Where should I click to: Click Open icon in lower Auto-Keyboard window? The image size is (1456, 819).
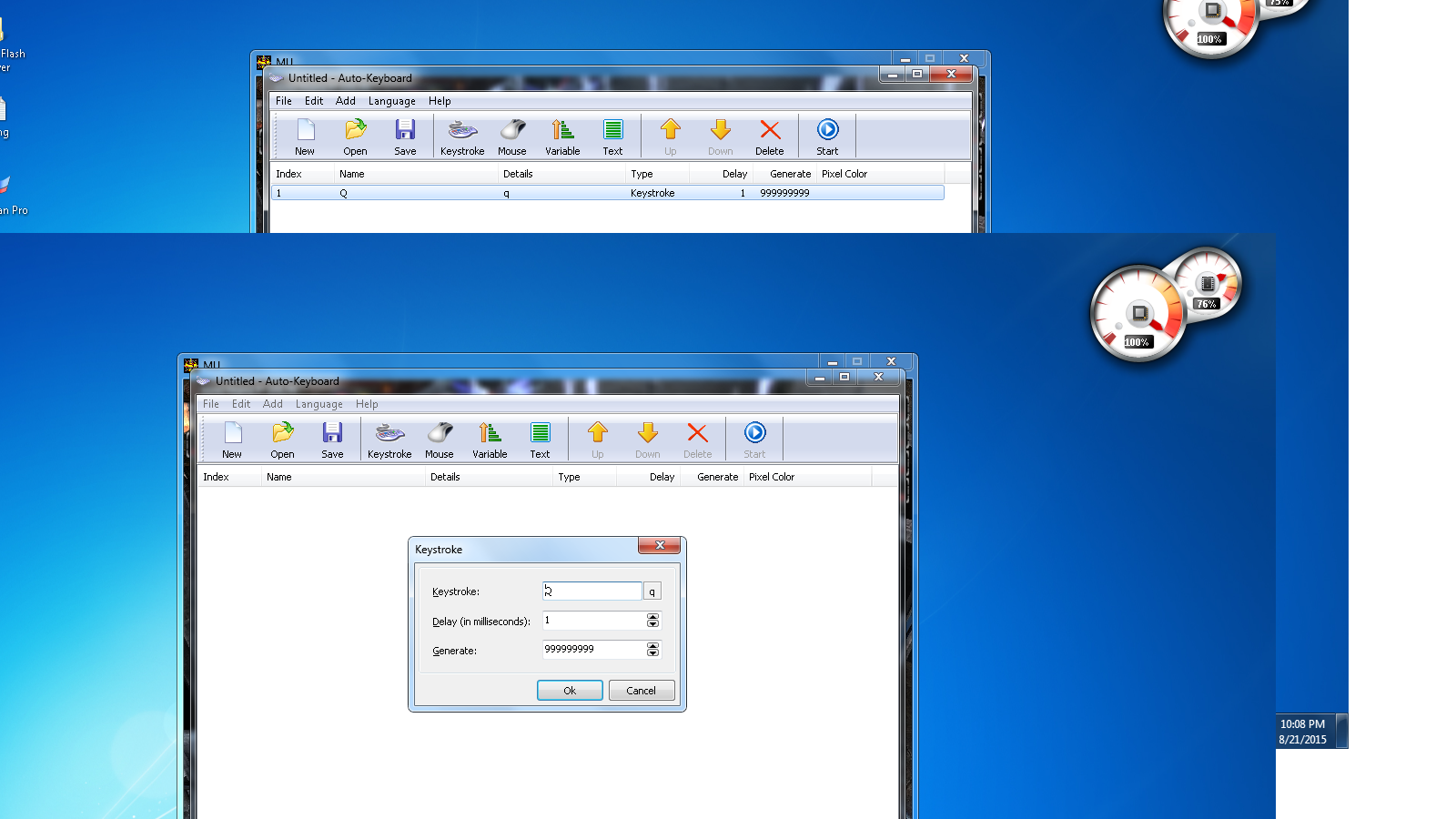coord(282,440)
